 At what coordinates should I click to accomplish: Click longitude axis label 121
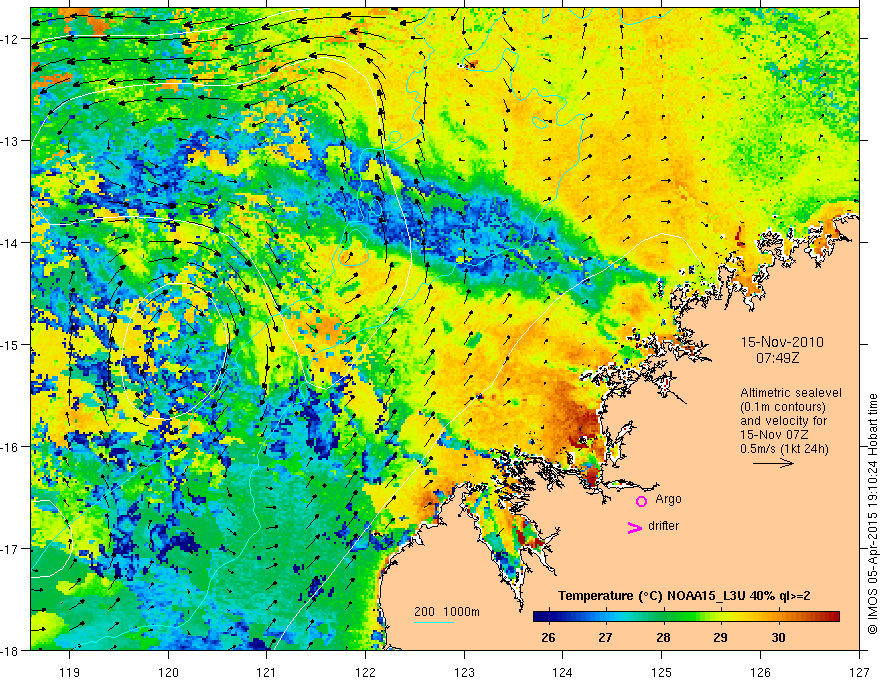pos(267,672)
